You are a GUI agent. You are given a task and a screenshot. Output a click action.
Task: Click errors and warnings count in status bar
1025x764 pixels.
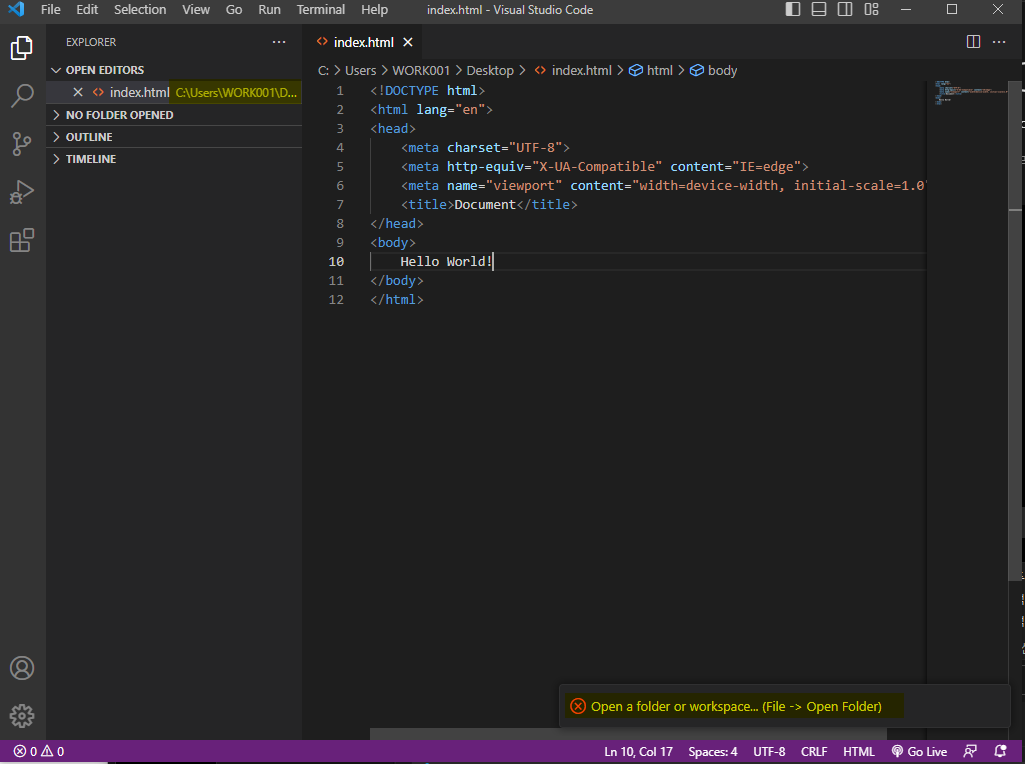tap(39, 752)
